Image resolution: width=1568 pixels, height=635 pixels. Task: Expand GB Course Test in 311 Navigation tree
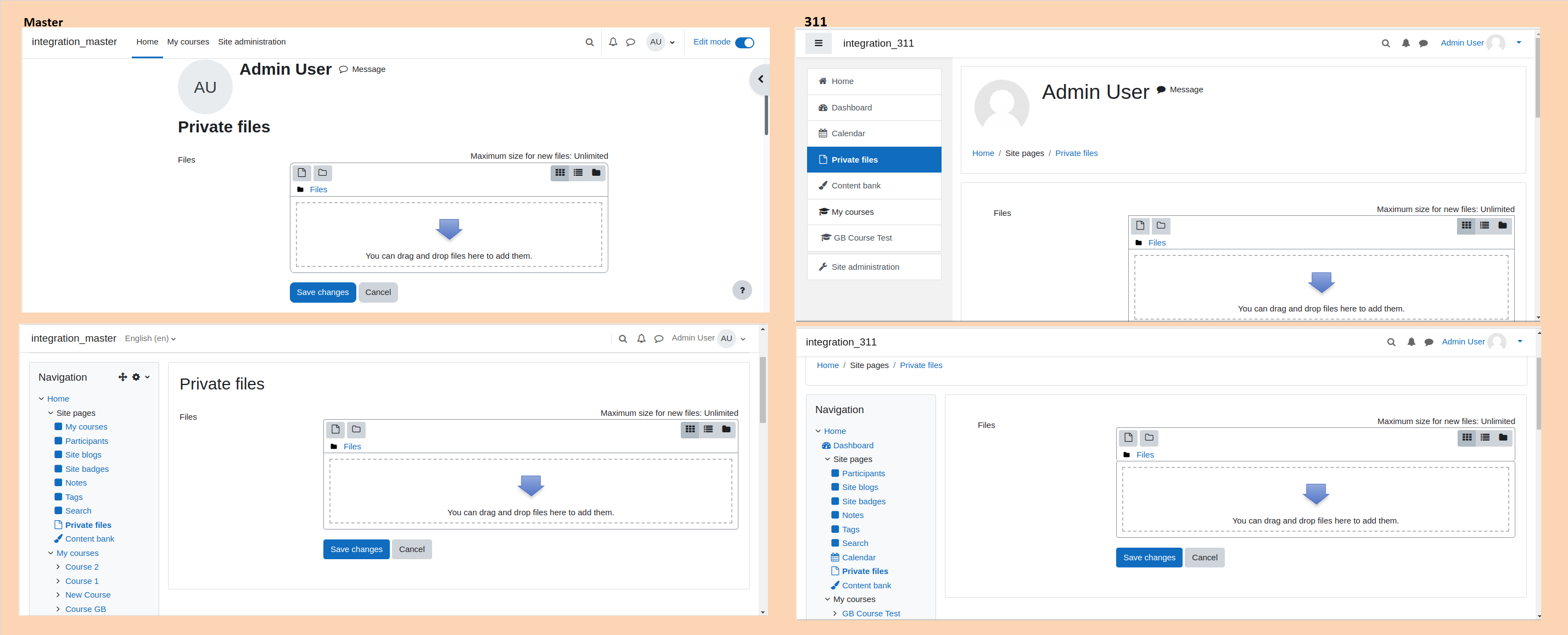pyautogui.click(x=835, y=614)
